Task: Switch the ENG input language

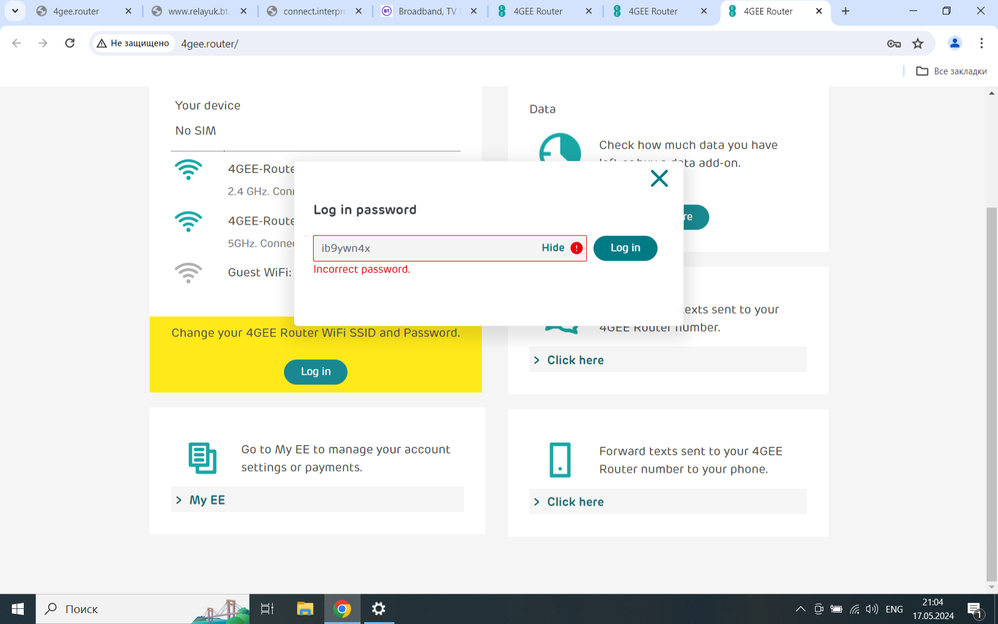Action: [894, 609]
